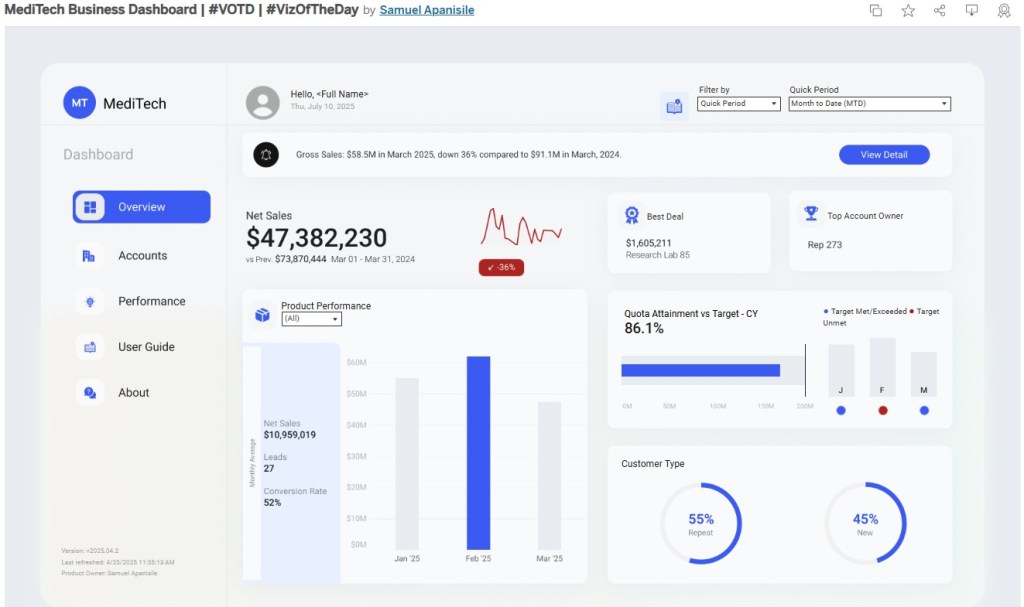Go to Accounts in the sidebar

(142, 256)
